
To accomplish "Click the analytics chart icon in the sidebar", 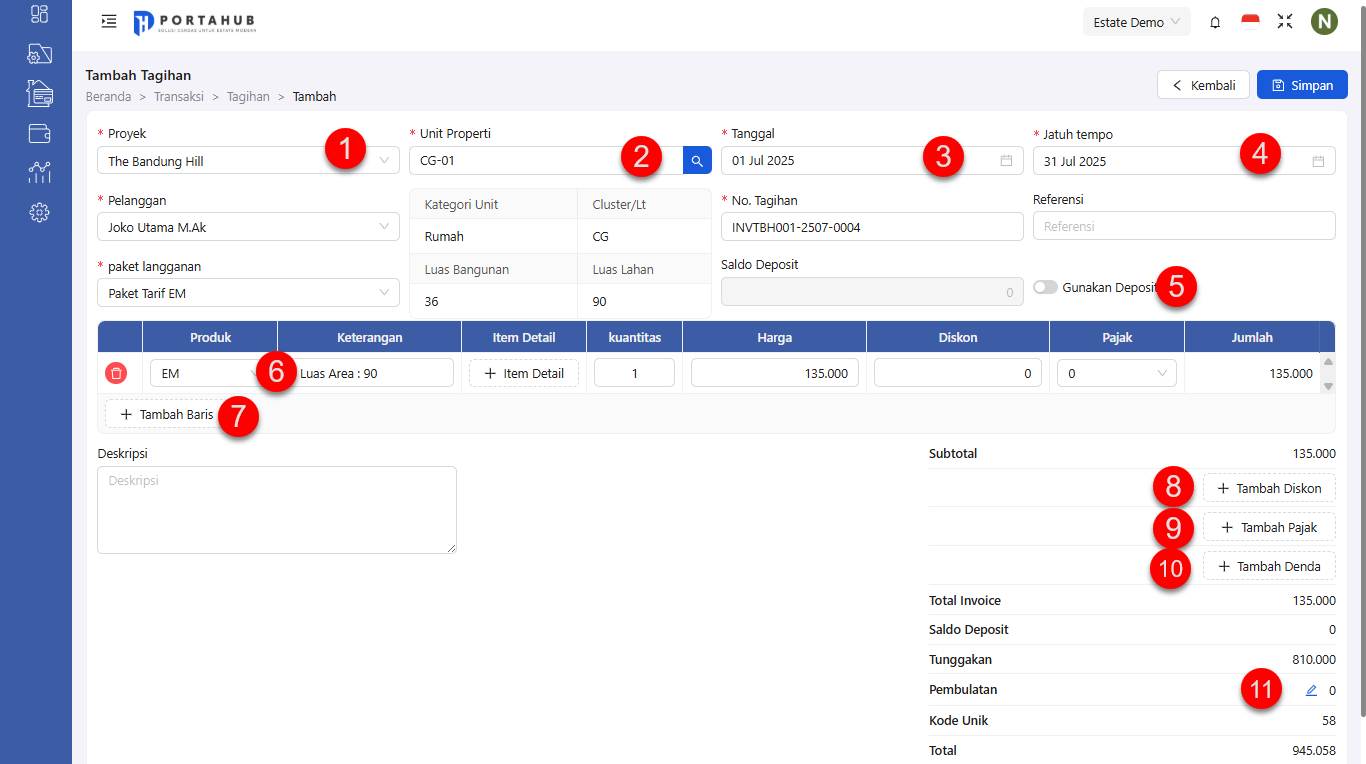I will tap(38, 172).
